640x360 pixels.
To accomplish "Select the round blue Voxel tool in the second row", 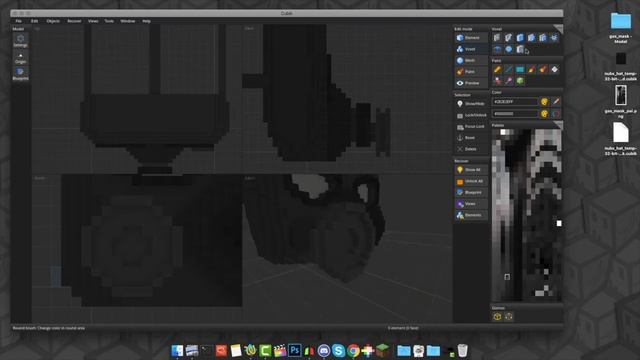I will tap(509, 49).
